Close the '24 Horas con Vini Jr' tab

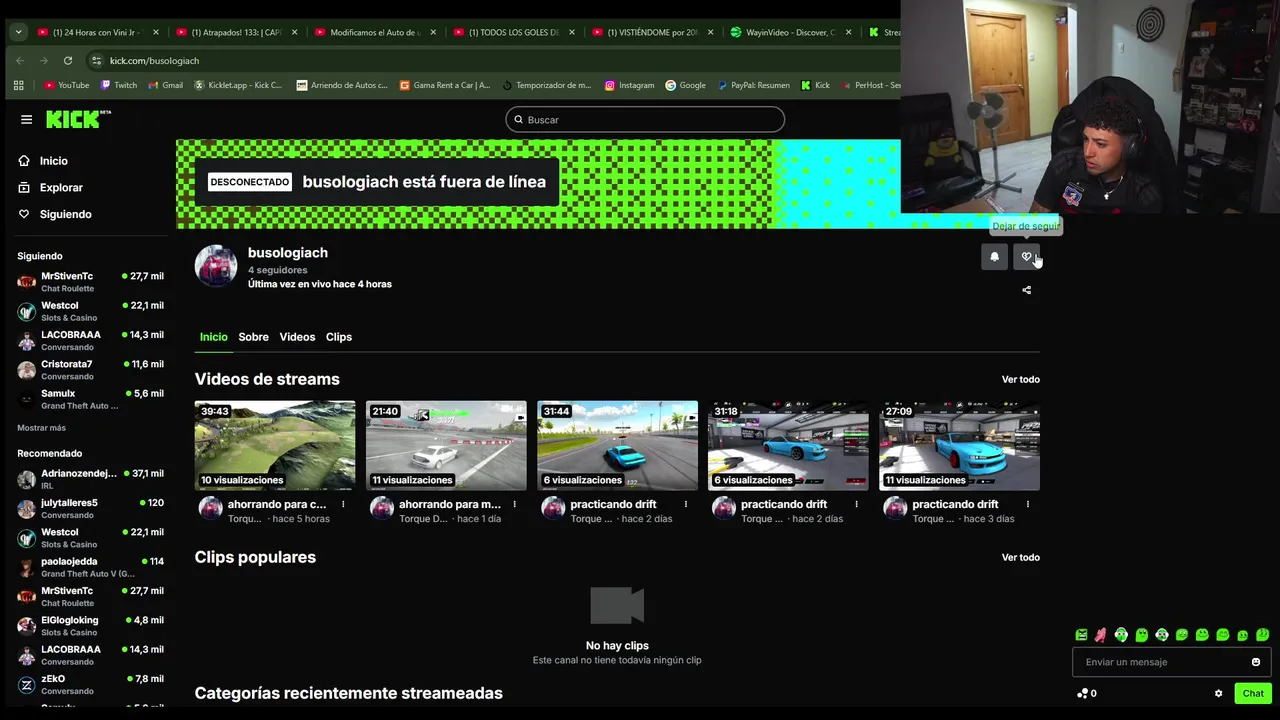click(156, 32)
